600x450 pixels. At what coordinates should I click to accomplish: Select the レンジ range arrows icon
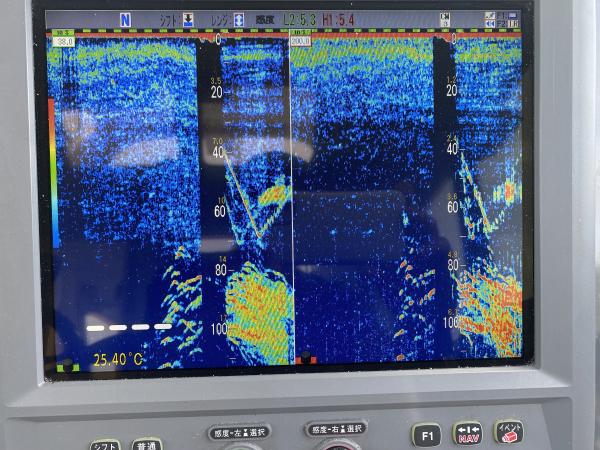point(239,20)
